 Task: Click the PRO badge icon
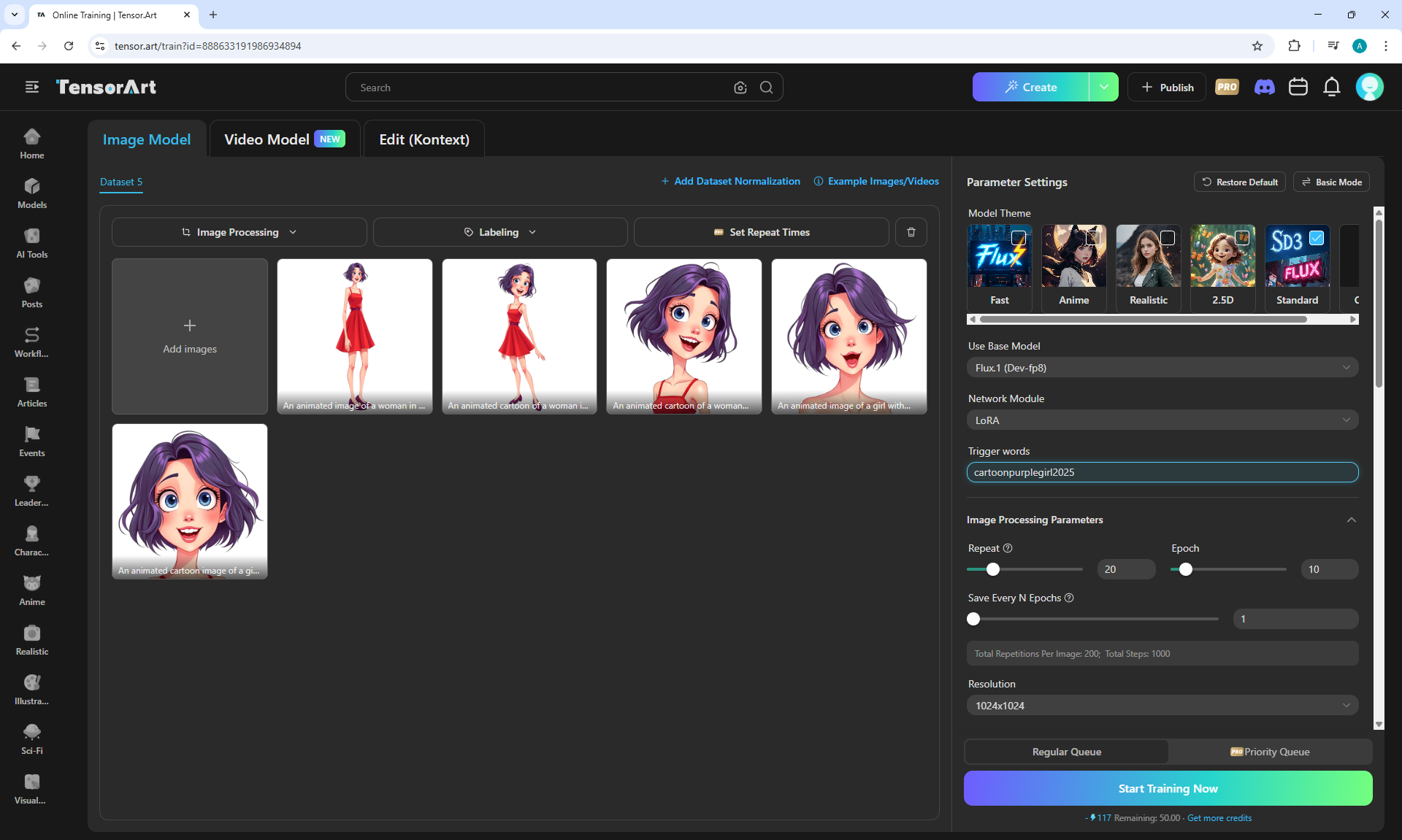[x=1227, y=87]
